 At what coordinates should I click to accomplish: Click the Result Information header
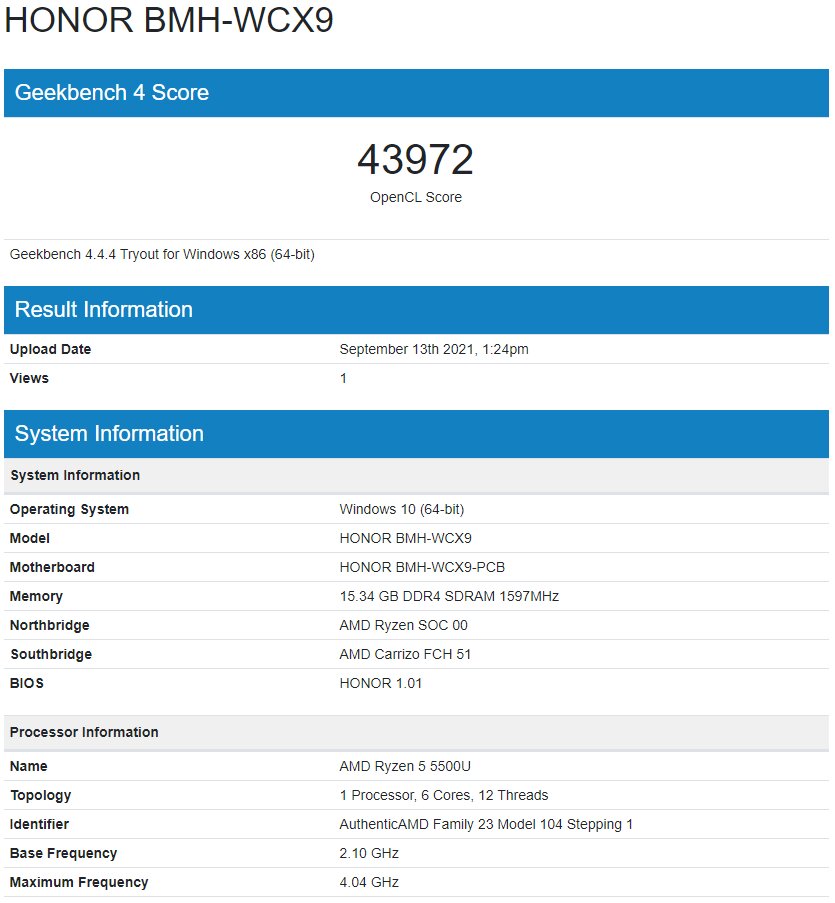point(416,310)
